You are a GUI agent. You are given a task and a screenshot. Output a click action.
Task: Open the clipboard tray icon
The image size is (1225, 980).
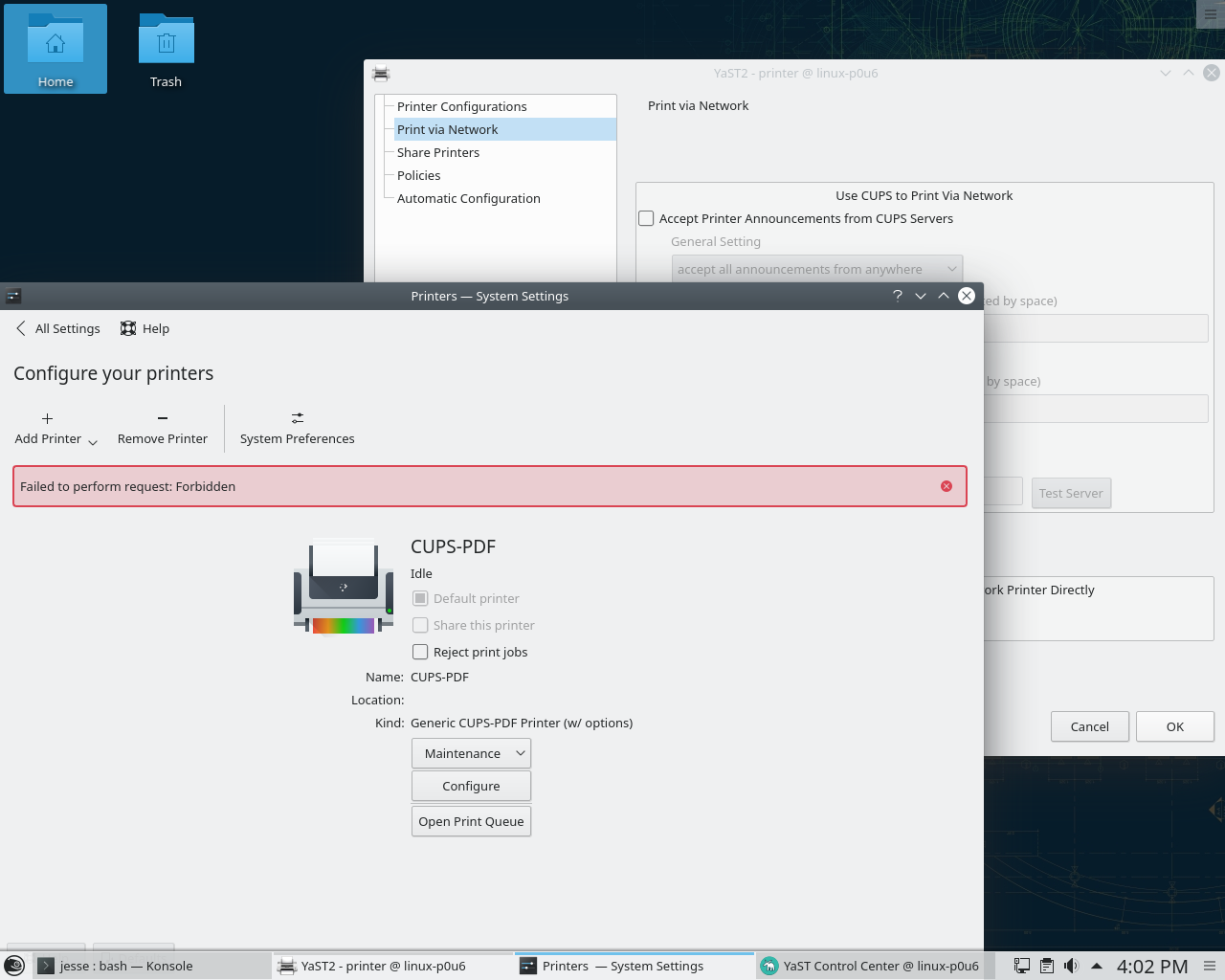(1047, 966)
